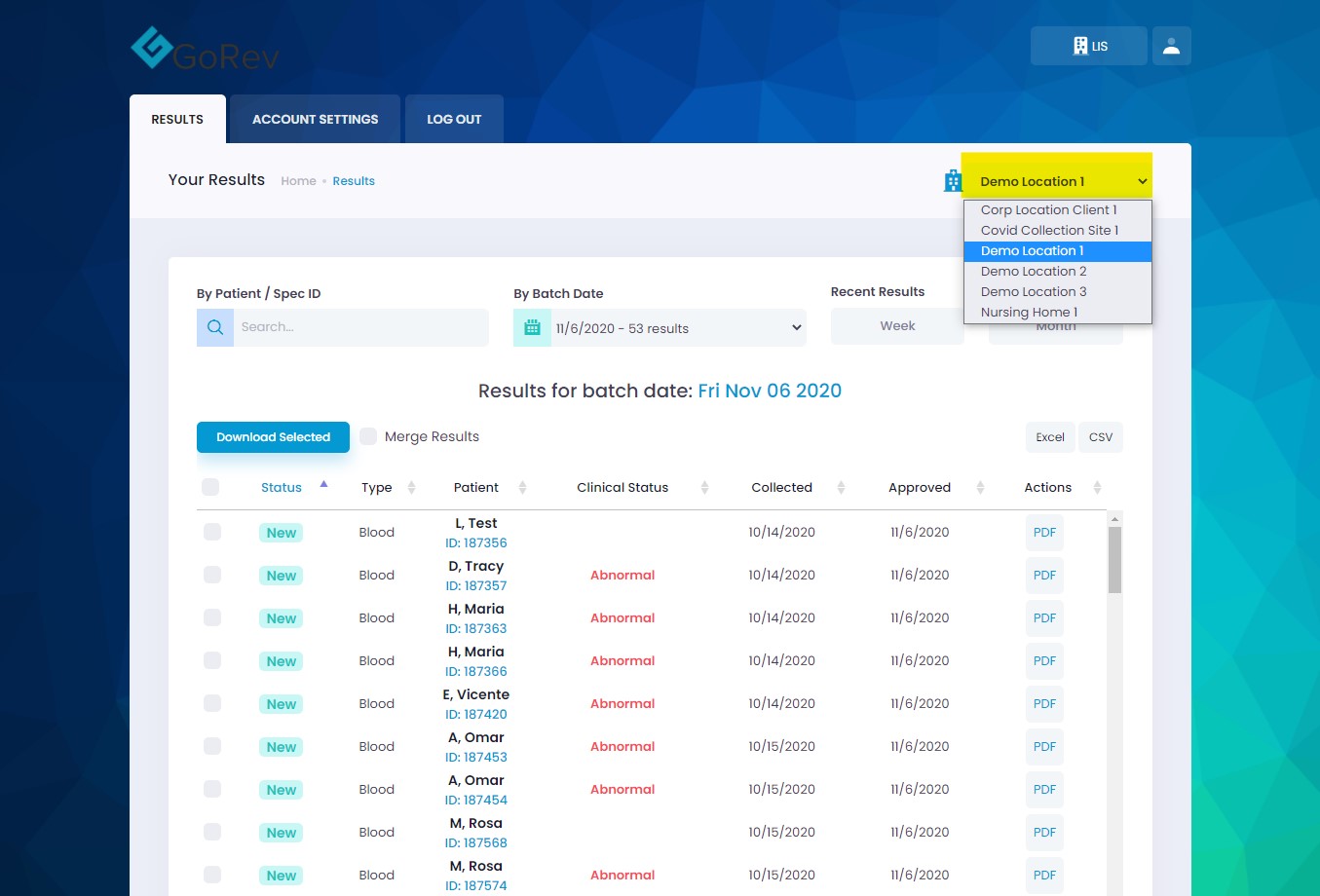The image size is (1320, 896).
Task: Sort by the Collected column arrows
Action: coord(841,487)
